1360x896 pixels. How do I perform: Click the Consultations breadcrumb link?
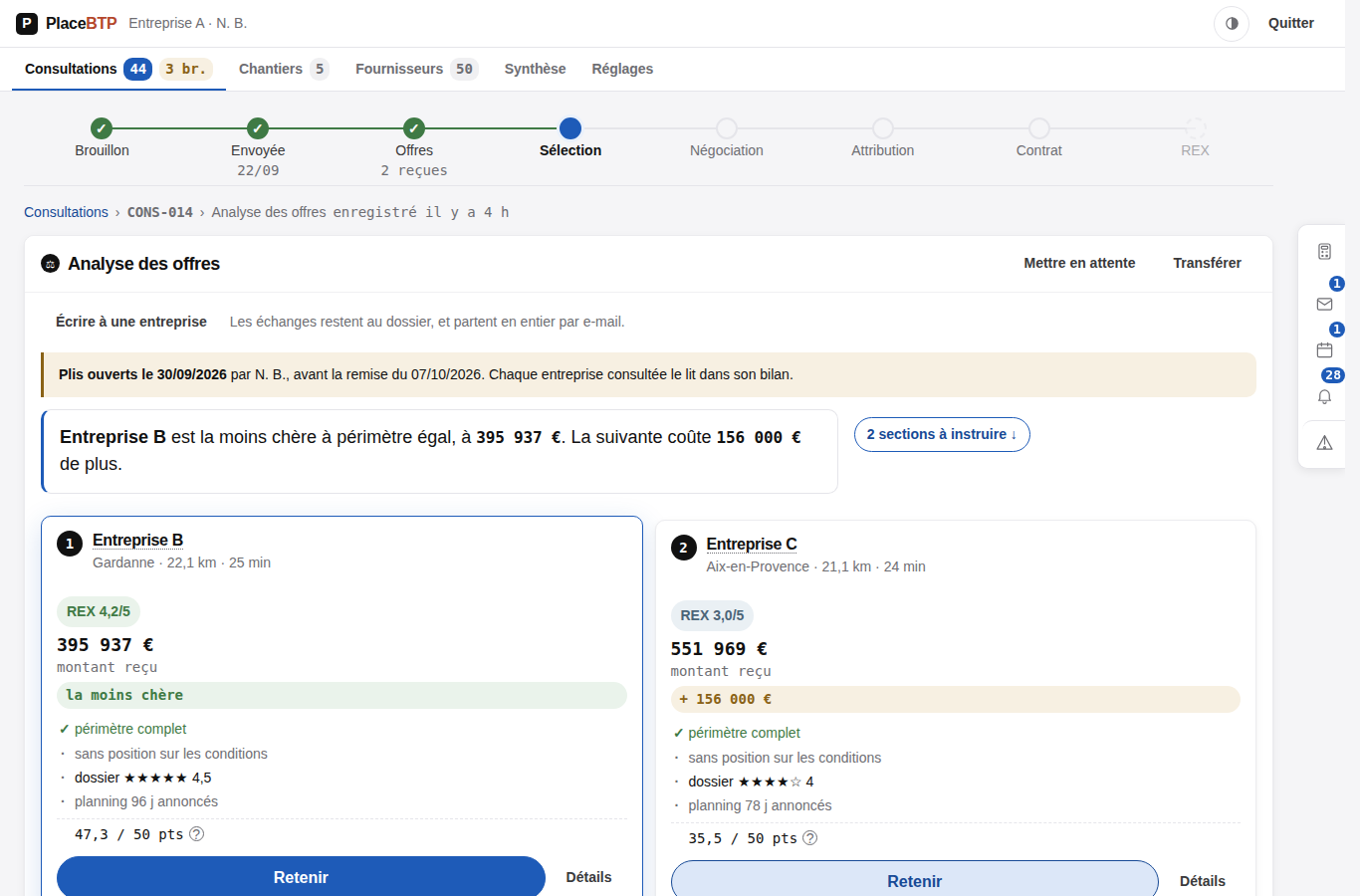coord(66,212)
